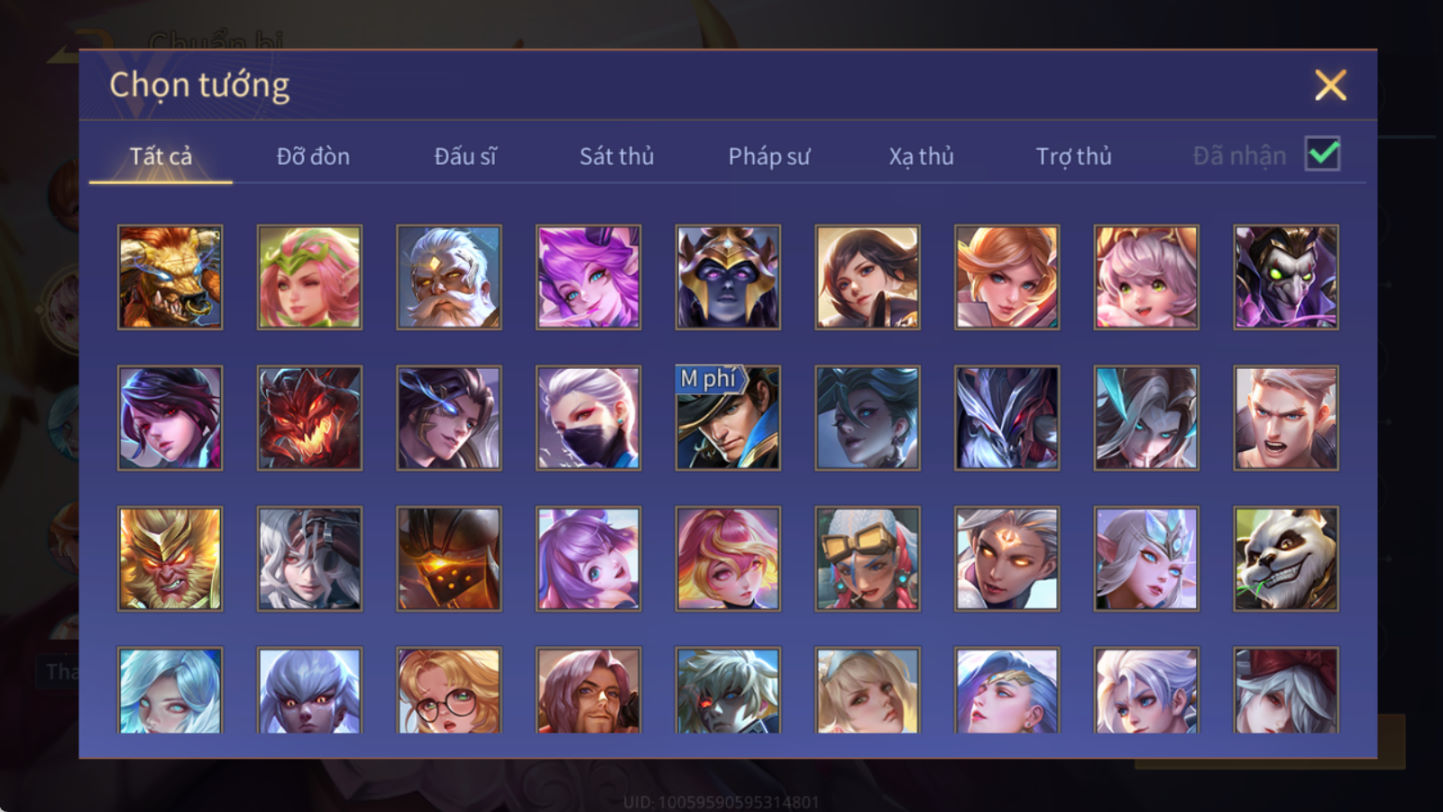Choose the horned beast hero in first row

[170, 277]
